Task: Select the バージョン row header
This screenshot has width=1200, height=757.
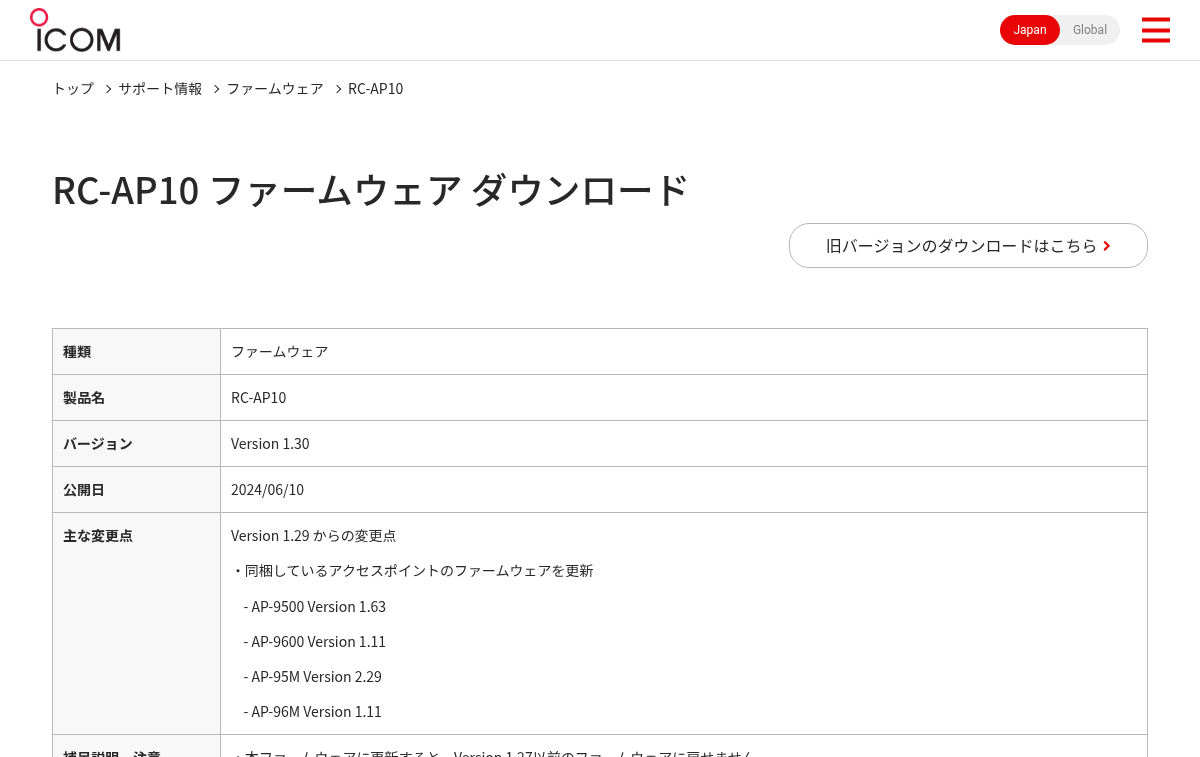Action: tap(136, 443)
